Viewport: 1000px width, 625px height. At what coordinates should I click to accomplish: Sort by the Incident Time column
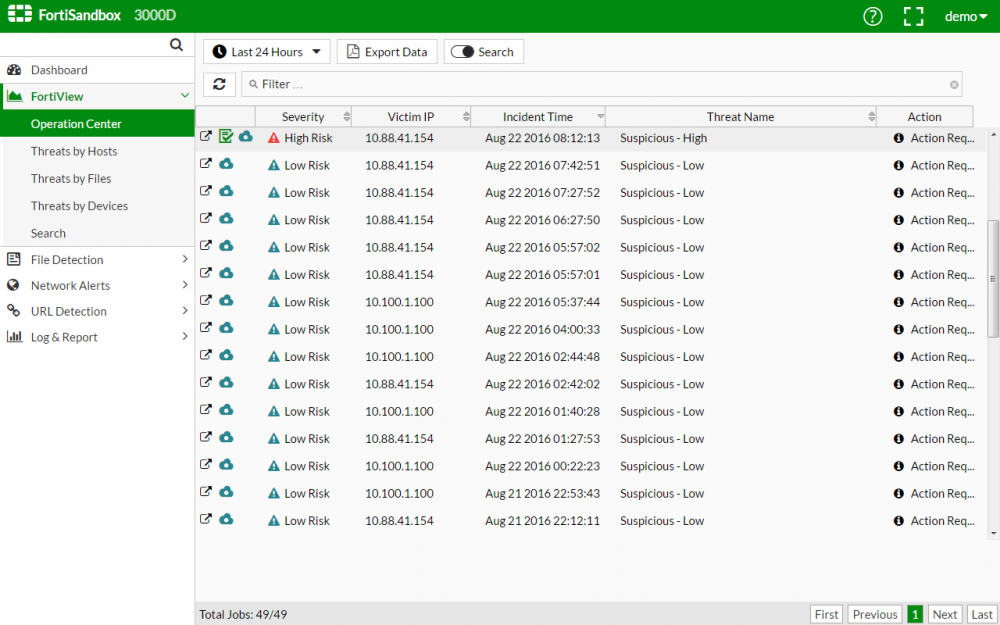coord(538,117)
